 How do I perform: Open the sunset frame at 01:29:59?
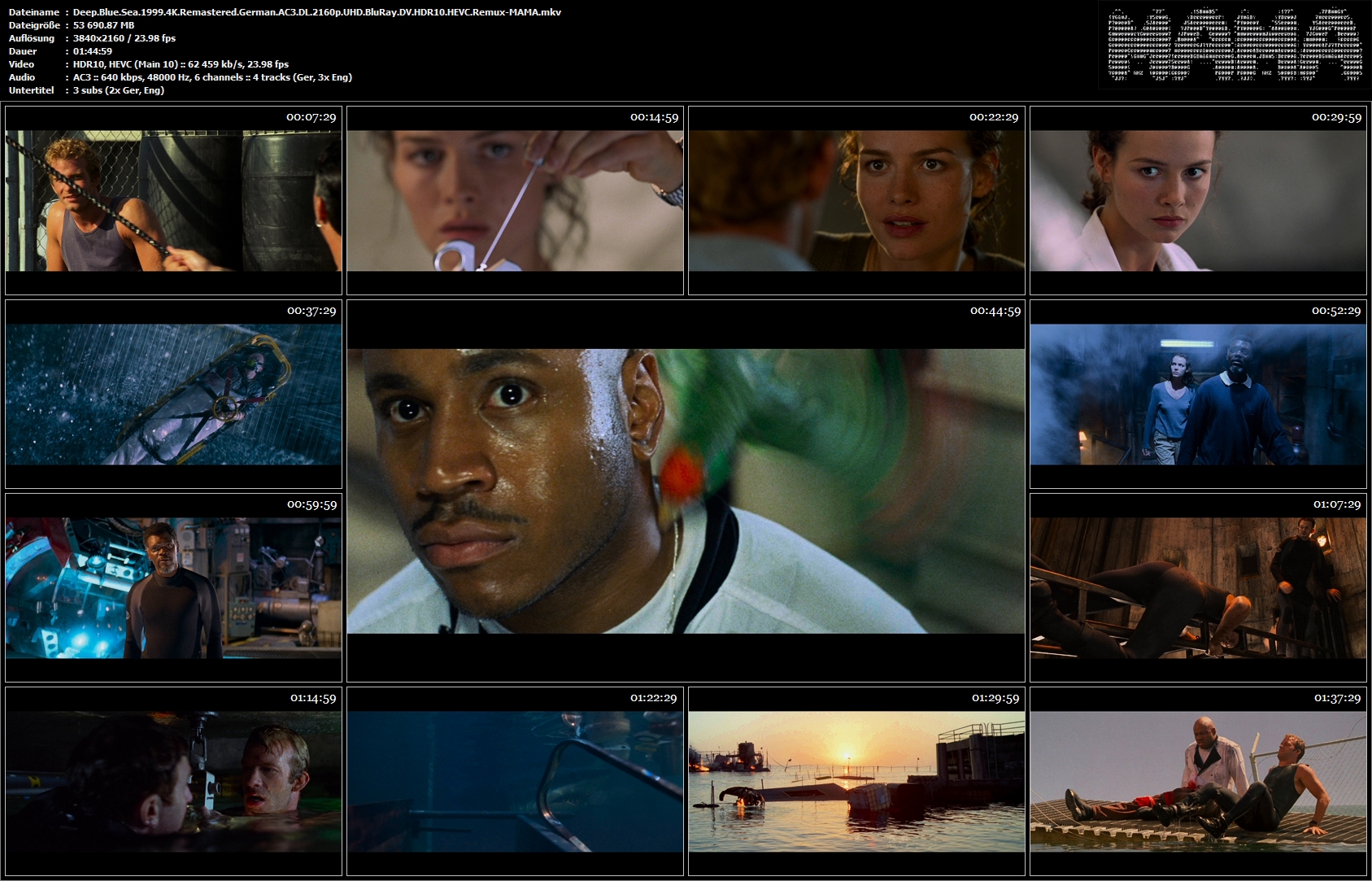[x=856, y=781]
